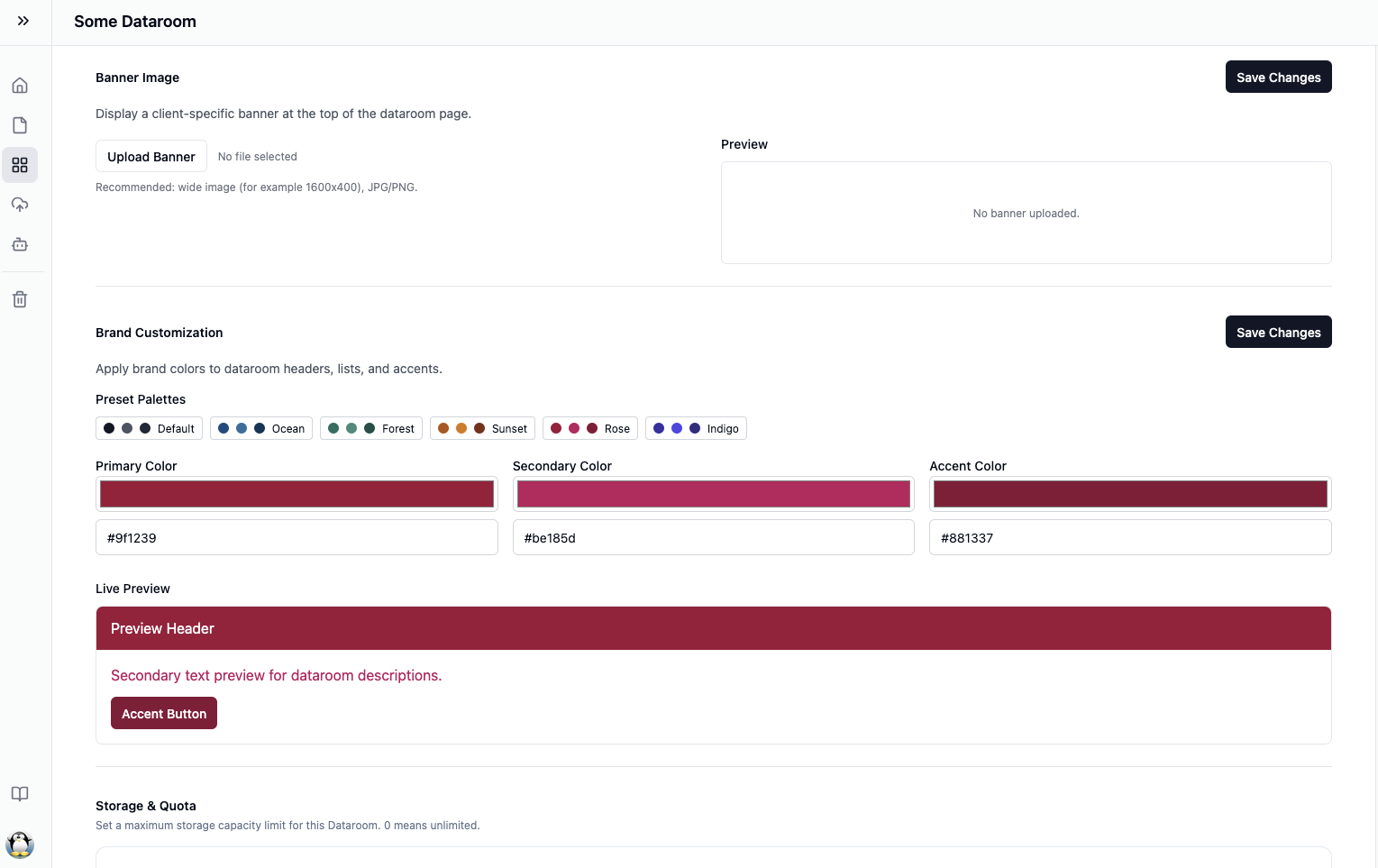Open the cloud upload icon in sidebar
This screenshot has width=1378, height=868.
20,205
